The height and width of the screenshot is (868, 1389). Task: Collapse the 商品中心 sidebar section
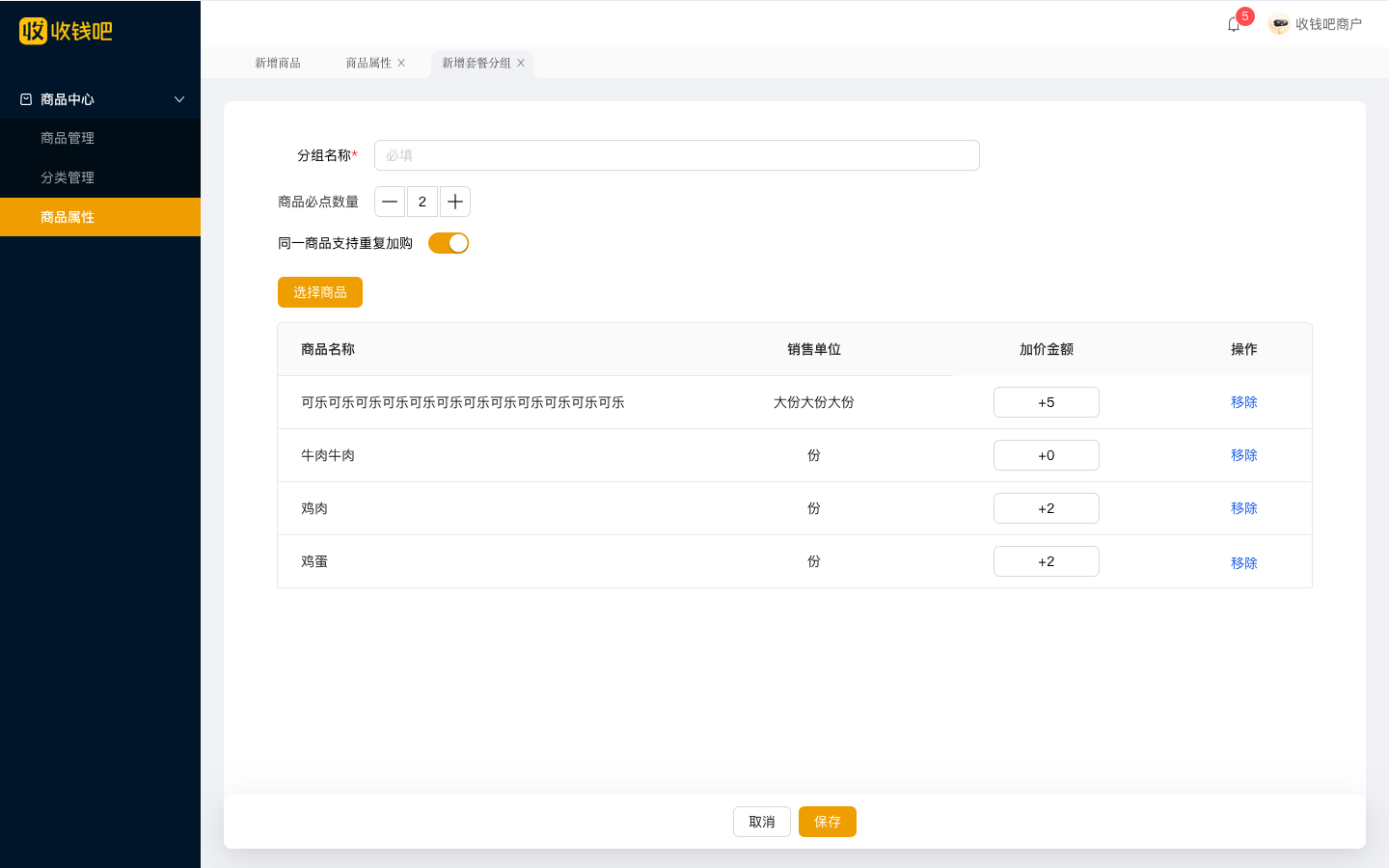(179, 99)
